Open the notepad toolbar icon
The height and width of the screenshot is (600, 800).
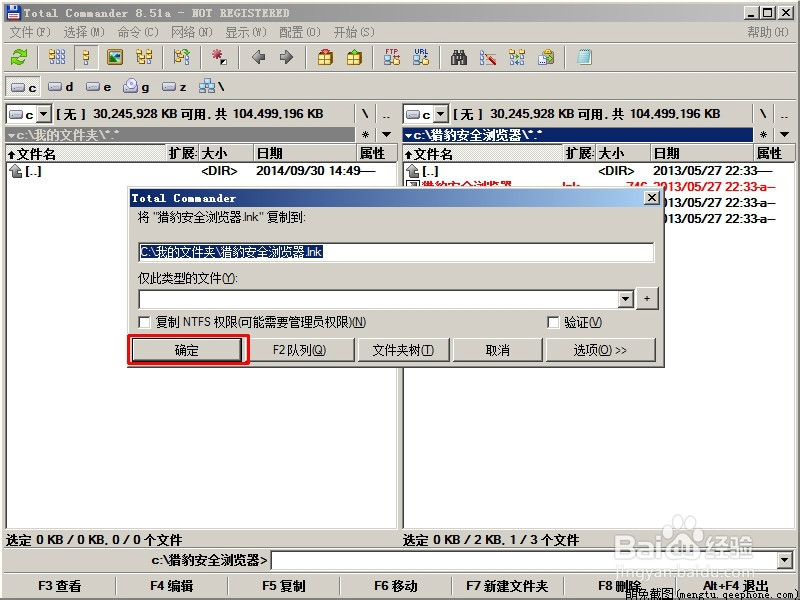point(584,57)
